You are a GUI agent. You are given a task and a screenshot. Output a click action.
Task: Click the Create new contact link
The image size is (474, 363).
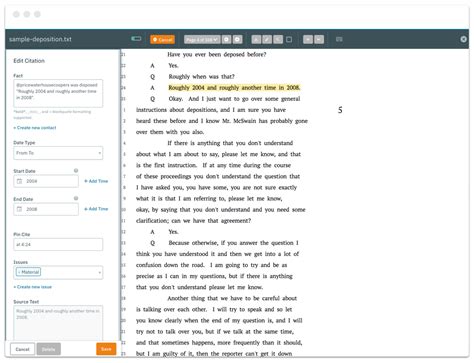click(x=35, y=128)
